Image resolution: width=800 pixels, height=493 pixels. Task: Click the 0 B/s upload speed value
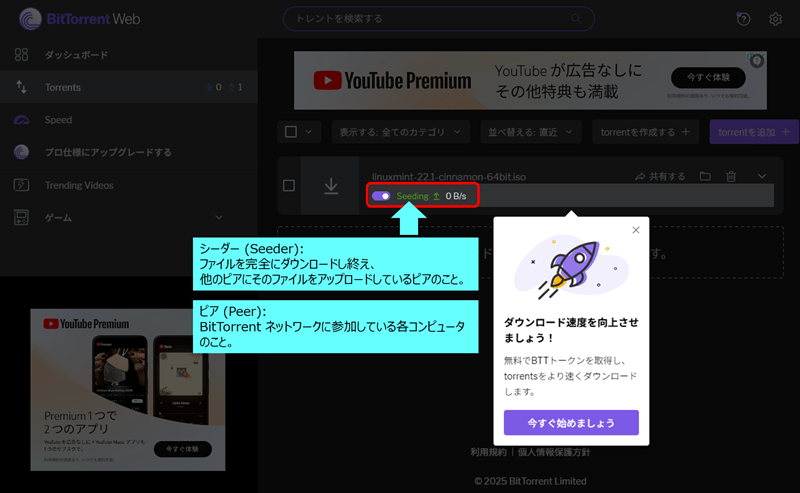click(x=456, y=196)
